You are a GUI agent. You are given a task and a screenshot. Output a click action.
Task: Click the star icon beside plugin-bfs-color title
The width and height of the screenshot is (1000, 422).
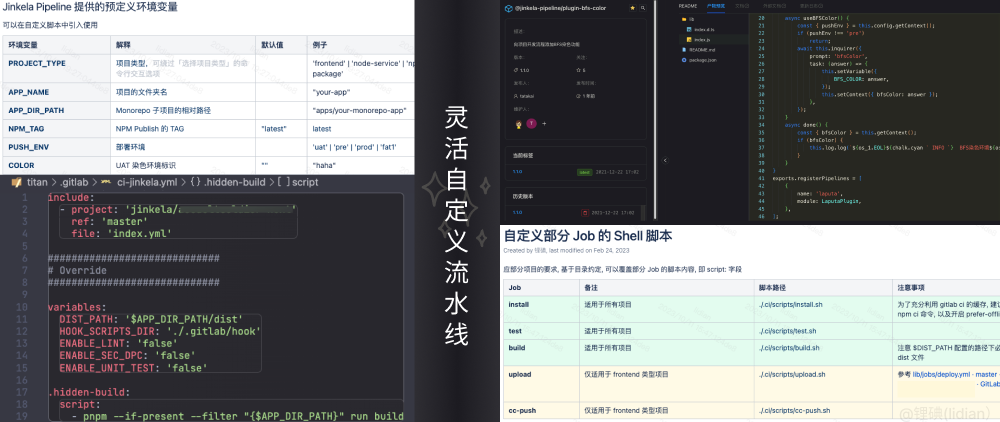[632, 8]
